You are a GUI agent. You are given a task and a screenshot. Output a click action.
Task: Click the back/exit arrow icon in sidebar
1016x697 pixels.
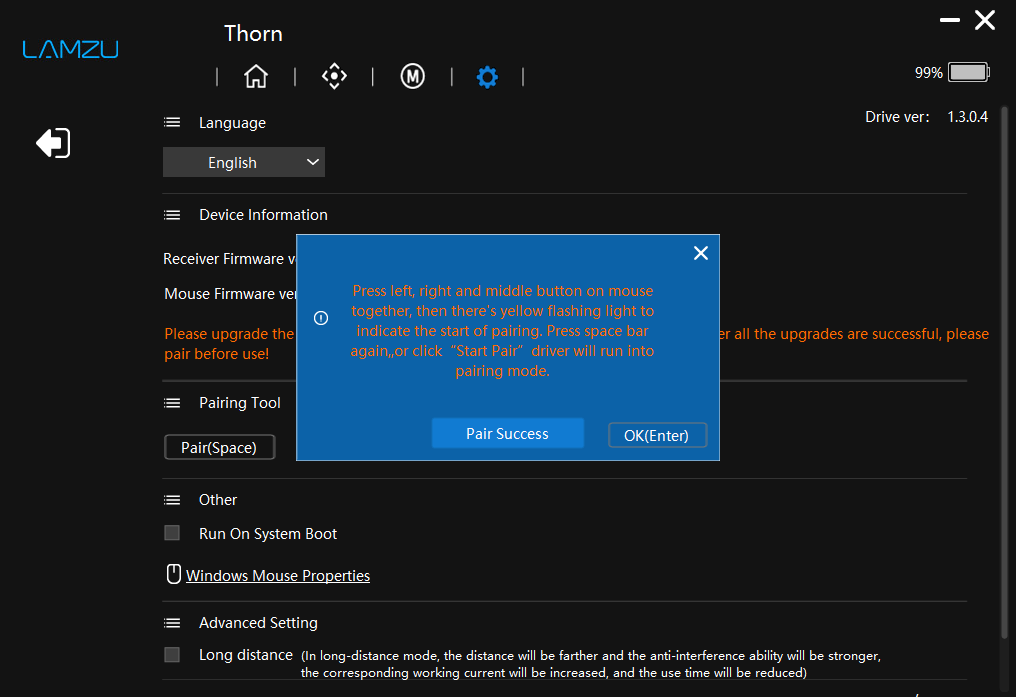53,143
